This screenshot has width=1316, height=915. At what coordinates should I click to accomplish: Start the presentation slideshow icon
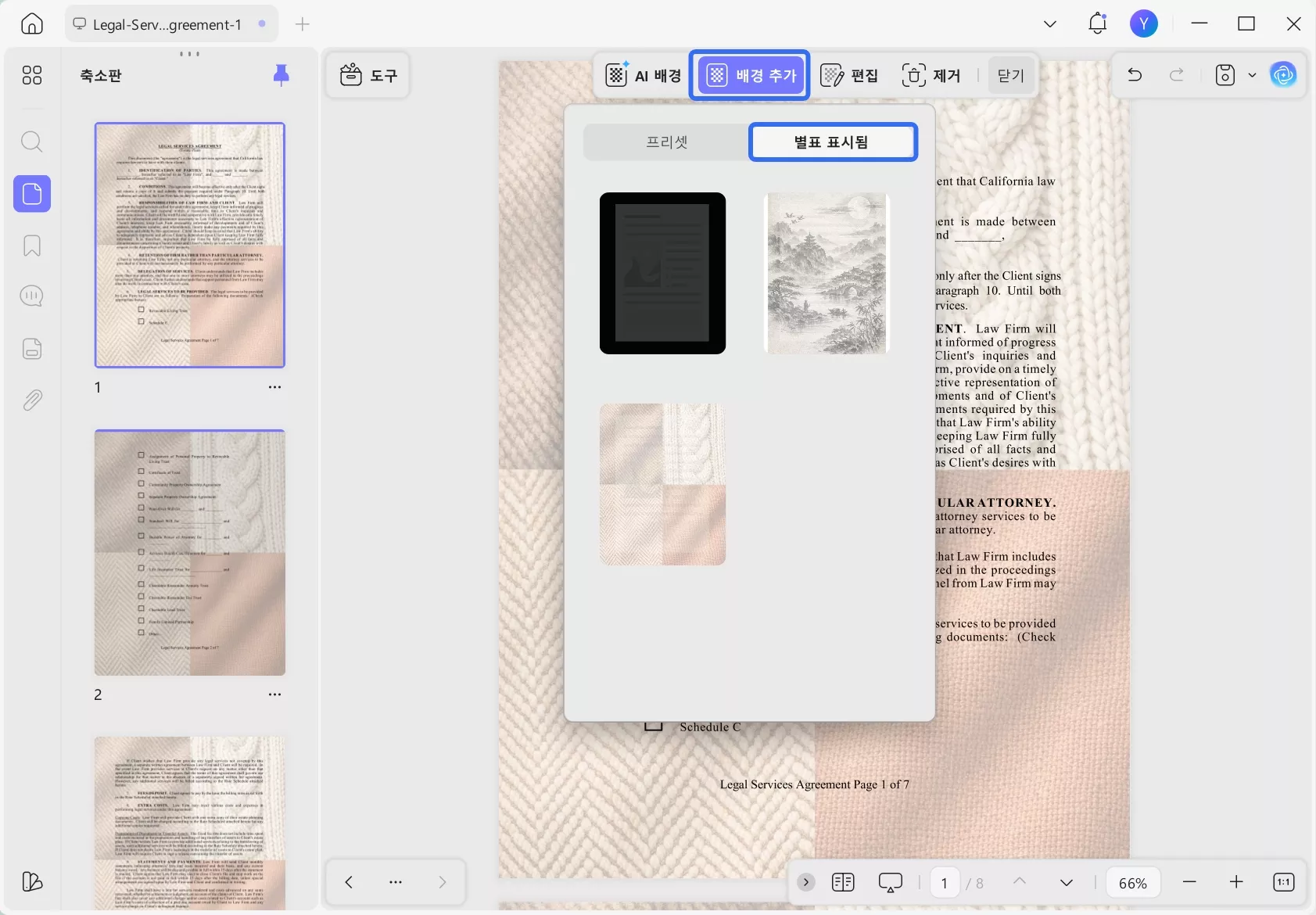(x=891, y=882)
